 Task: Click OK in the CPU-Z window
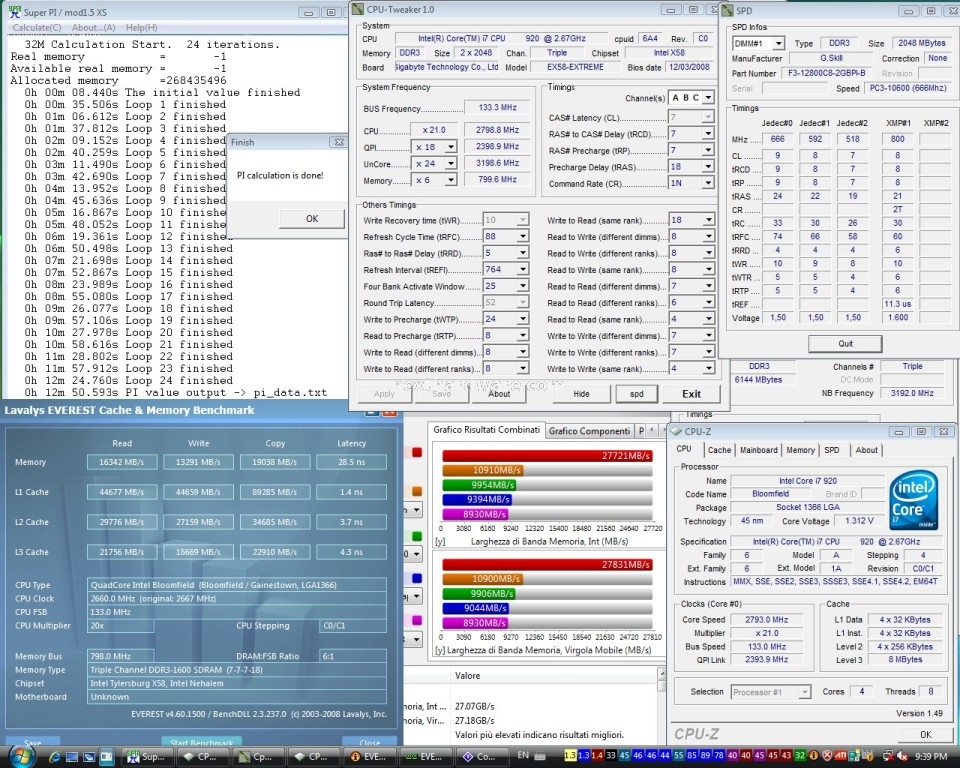tap(925, 734)
